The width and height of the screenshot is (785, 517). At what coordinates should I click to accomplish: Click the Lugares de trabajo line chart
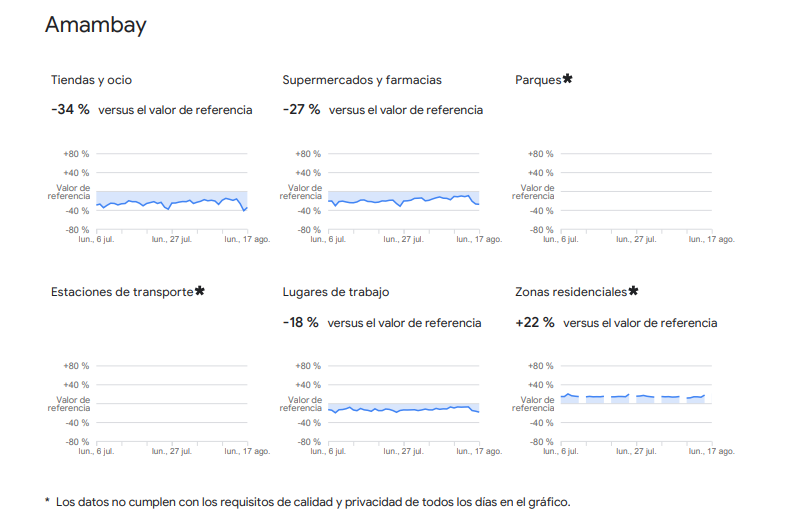pos(404,408)
